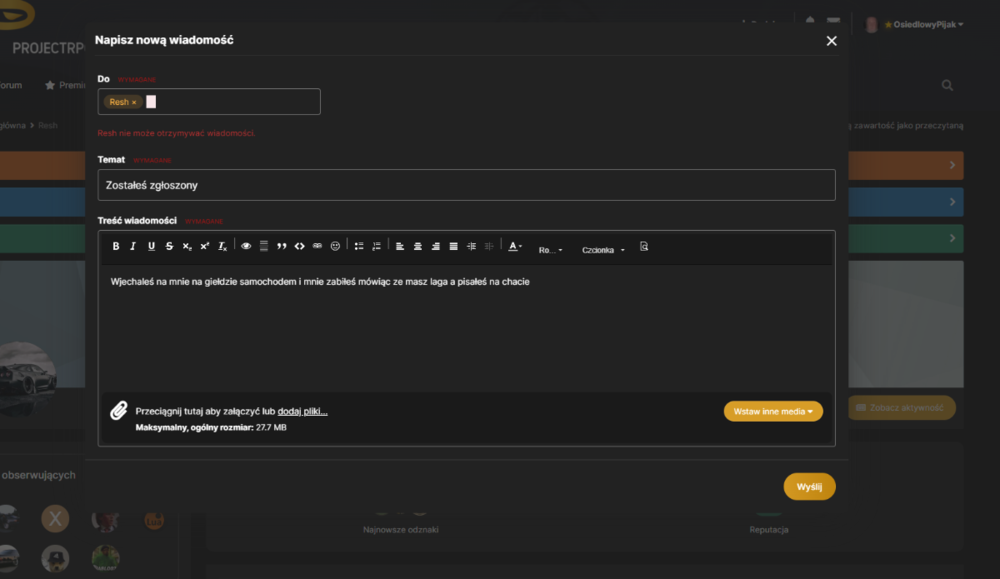The image size is (1000, 579).
Task: Click Resh breadcrumb link
Action: click(x=48, y=126)
